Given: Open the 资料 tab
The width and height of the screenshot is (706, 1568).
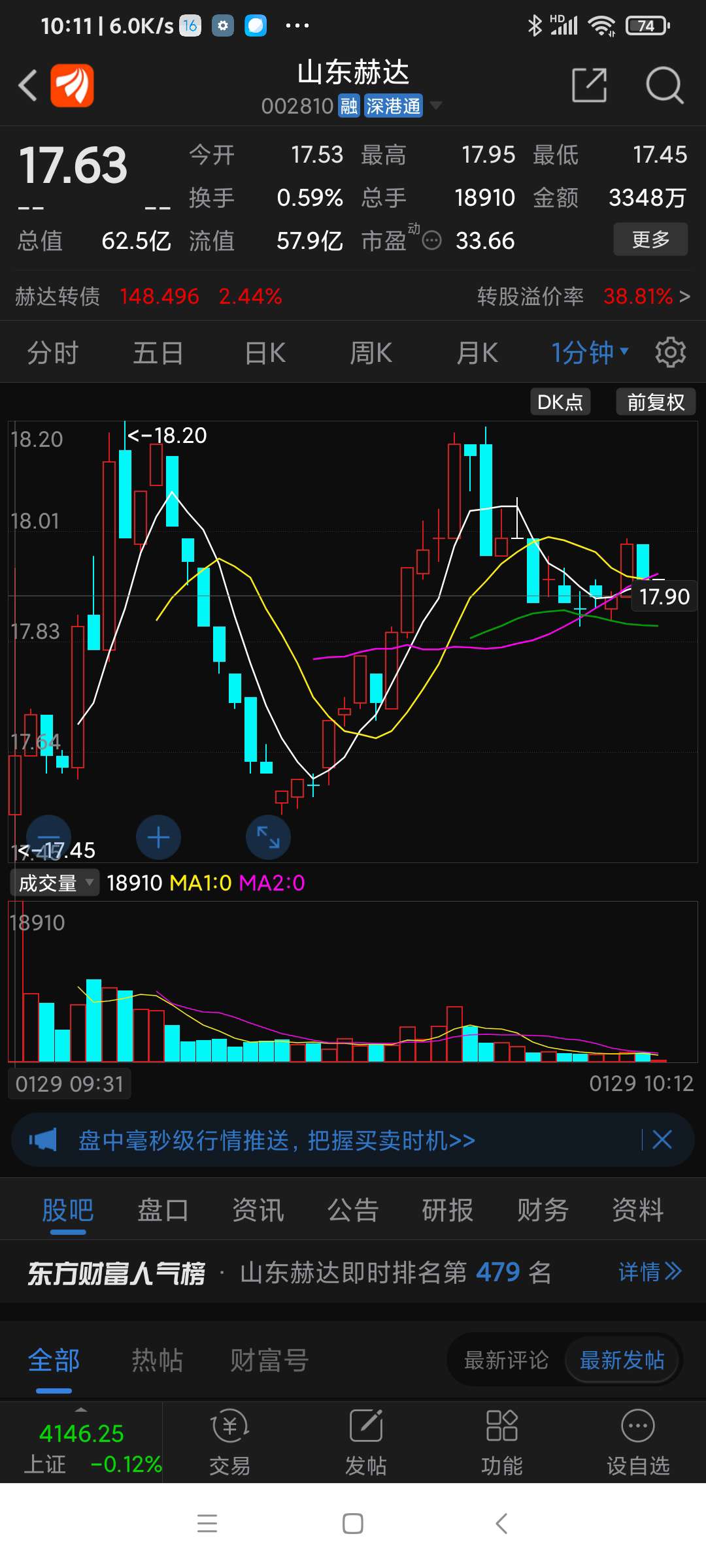Looking at the screenshot, I should (x=637, y=1210).
